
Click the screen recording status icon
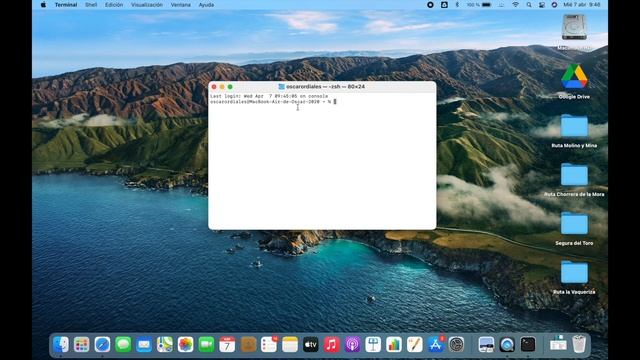coord(430,5)
